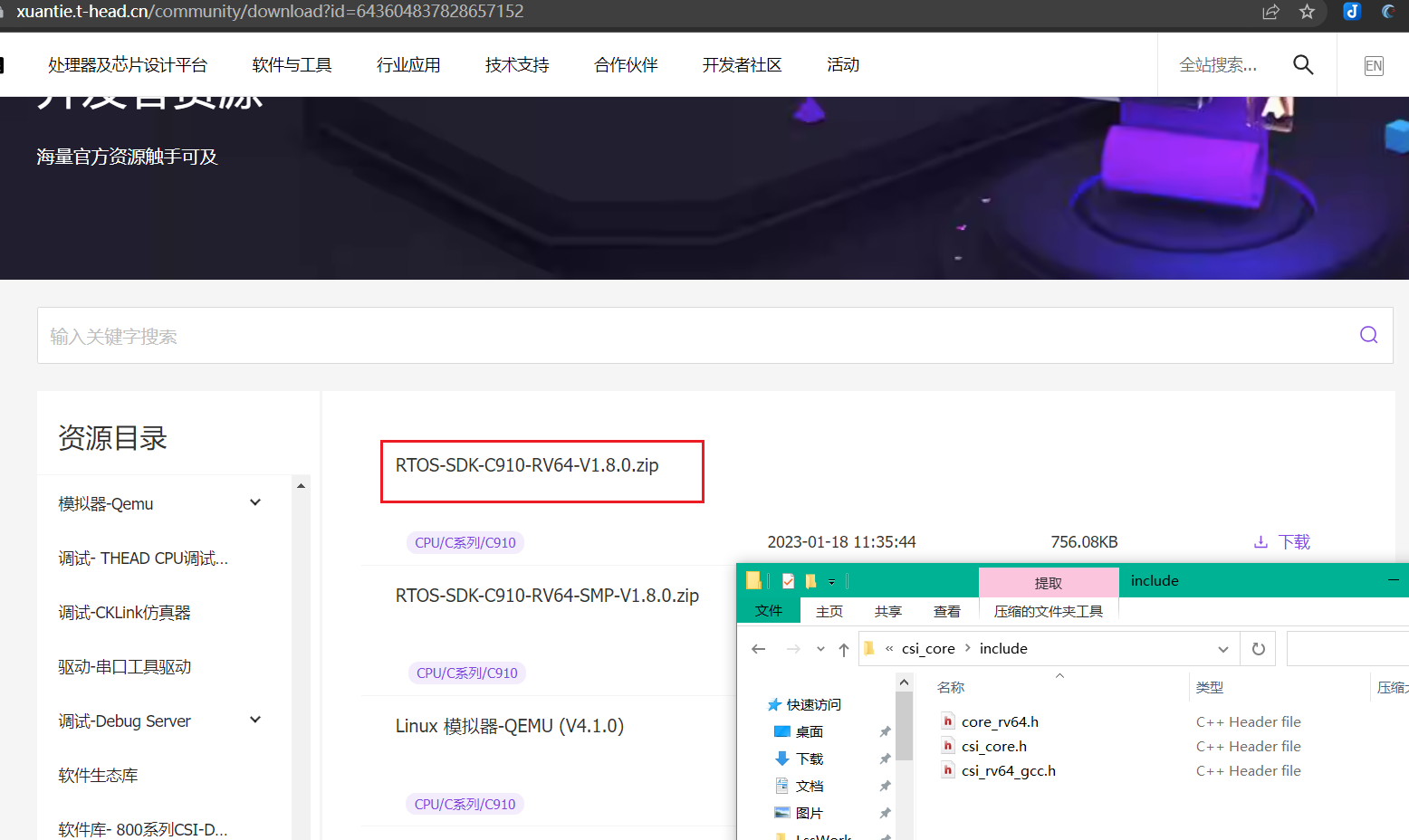Click CPU/C系列/C910 tag under RTOS-SDK-C910-RV64-V1.8.0
The image size is (1409, 840).
click(x=465, y=543)
